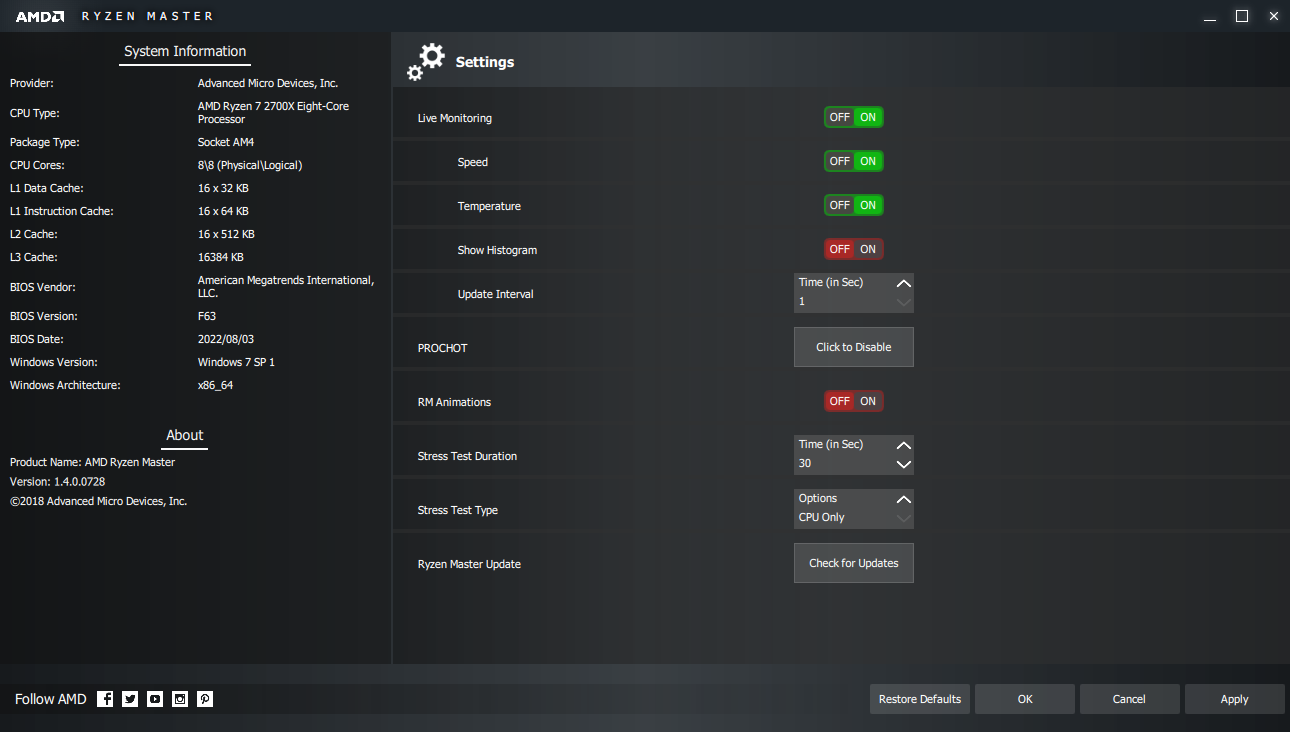Toggle the Speed monitoring switch
The image size is (1290, 732).
pos(854,161)
